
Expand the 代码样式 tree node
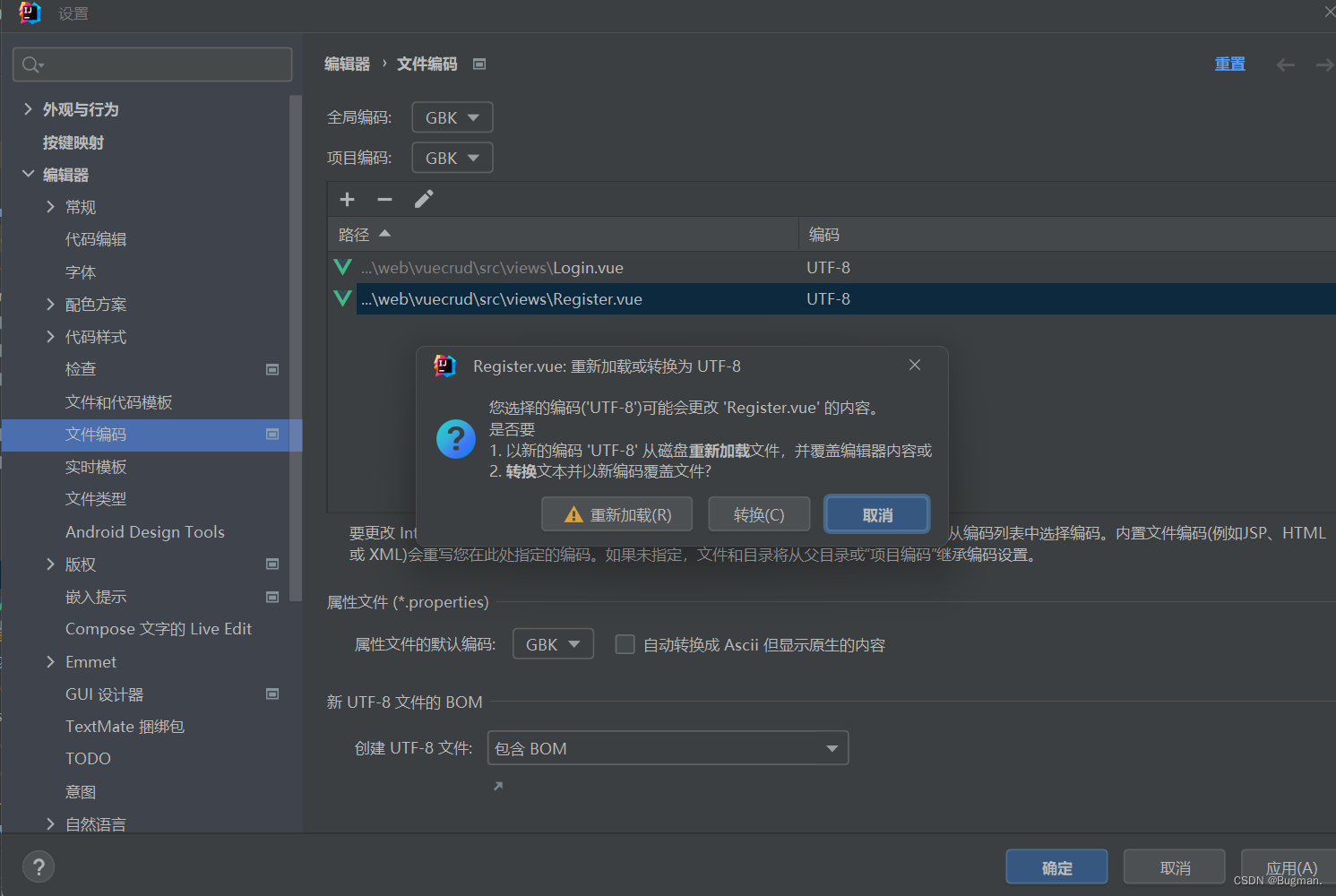[x=50, y=337]
